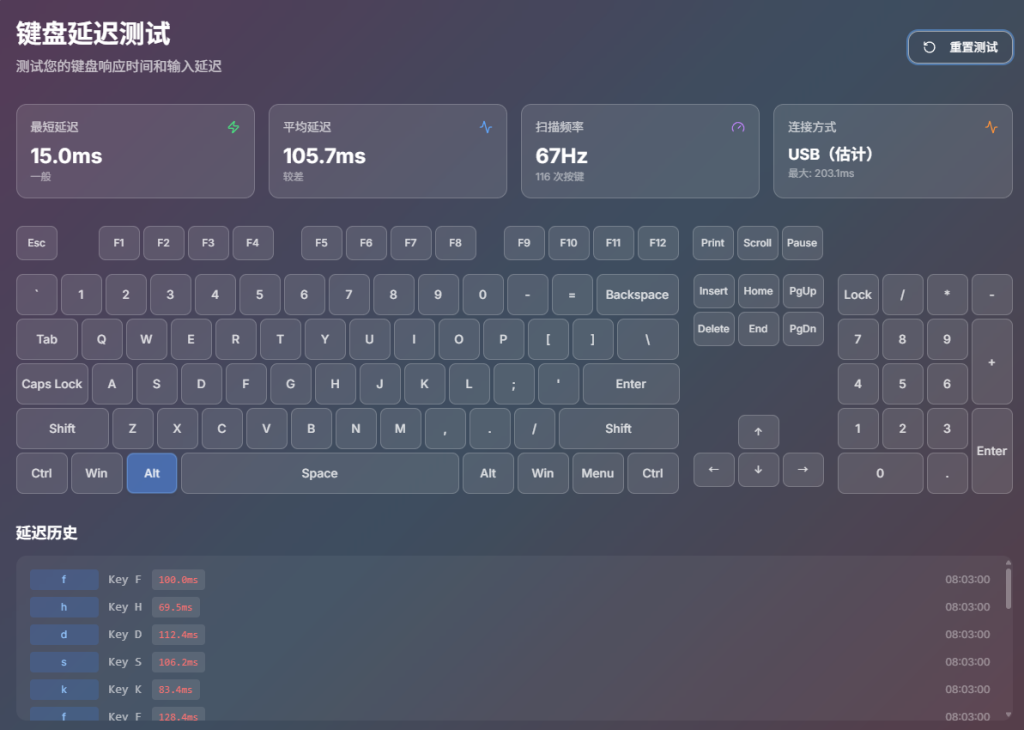1024x730 pixels.
Task: Click the 重置测试 reset button
Action: [960, 47]
